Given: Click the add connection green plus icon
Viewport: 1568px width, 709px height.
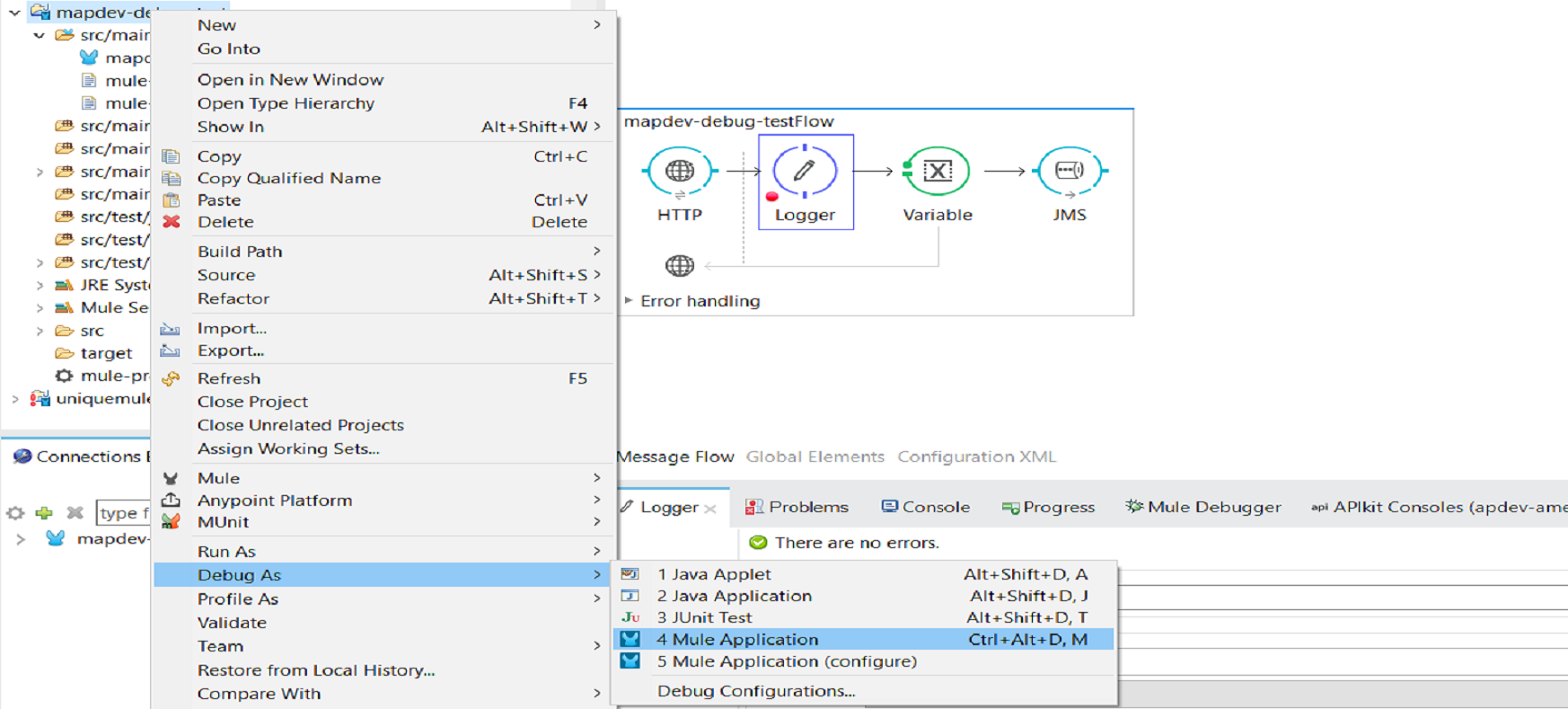Looking at the screenshot, I should pyautogui.click(x=44, y=513).
